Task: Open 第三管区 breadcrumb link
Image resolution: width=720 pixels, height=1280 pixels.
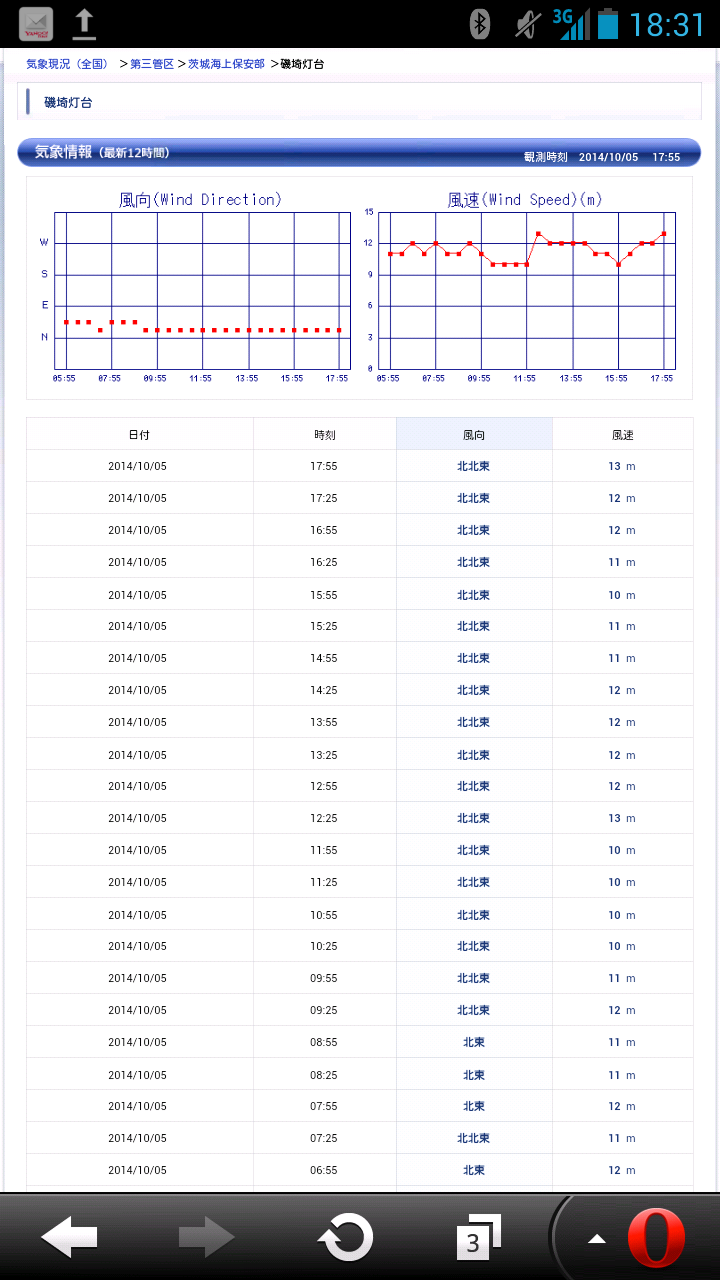Action: pyautogui.click(x=152, y=64)
